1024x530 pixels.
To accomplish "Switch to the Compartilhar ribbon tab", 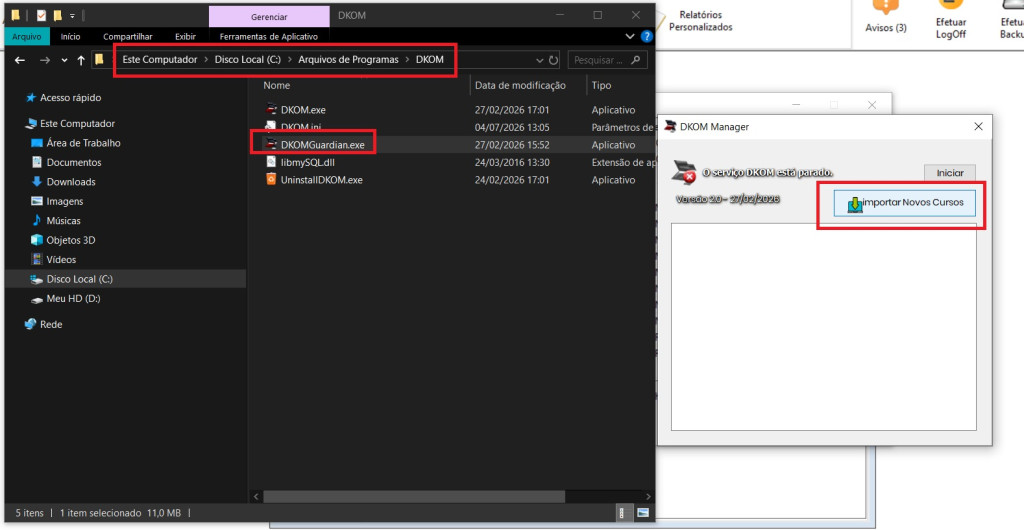I will pos(128,37).
